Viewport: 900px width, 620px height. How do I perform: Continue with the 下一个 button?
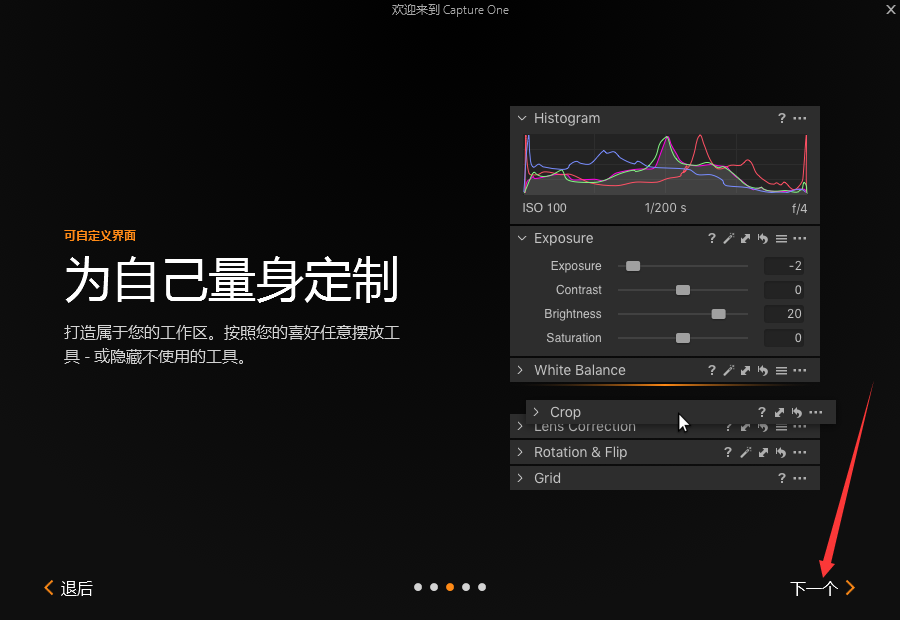[x=823, y=588]
